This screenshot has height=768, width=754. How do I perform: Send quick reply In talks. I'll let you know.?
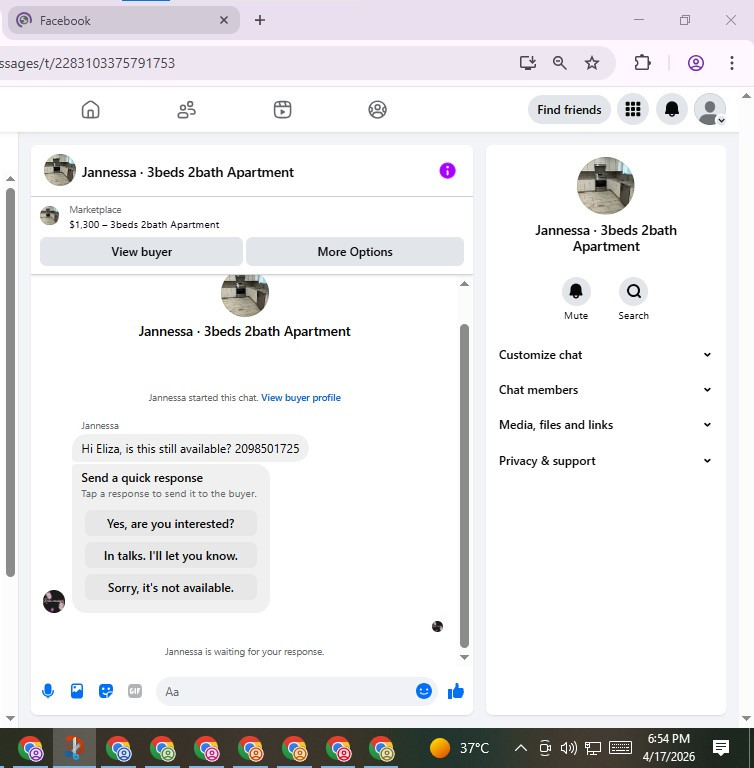170,555
